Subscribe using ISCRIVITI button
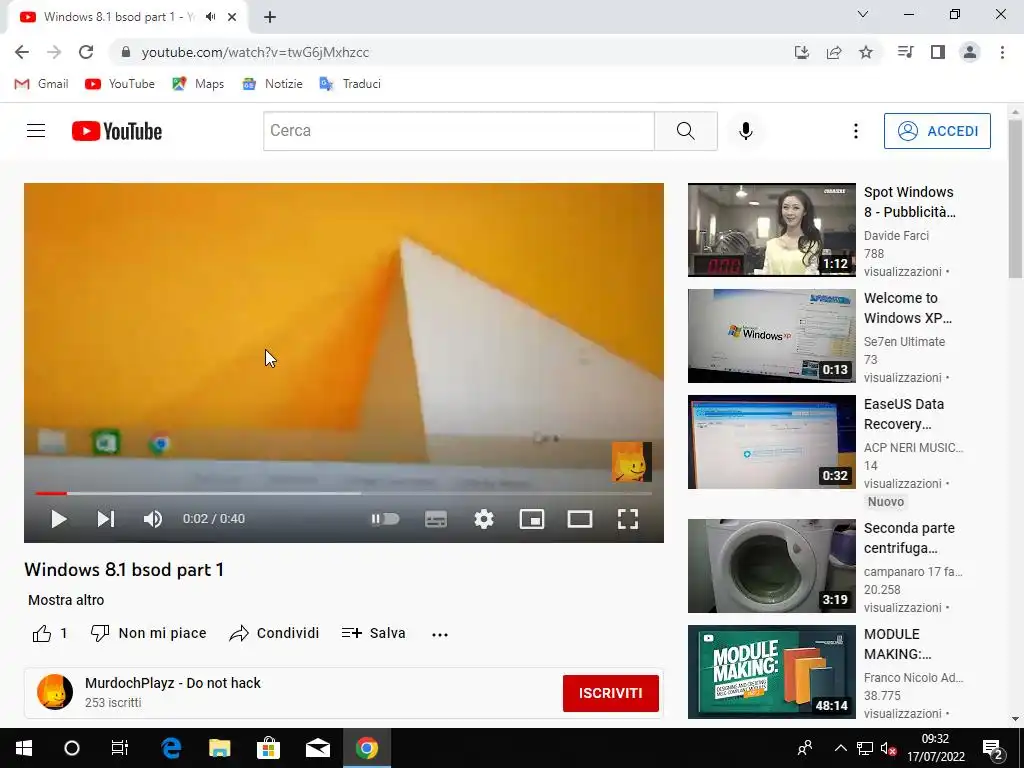Image resolution: width=1024 pixels, height=768 pixels. [611, 693]
